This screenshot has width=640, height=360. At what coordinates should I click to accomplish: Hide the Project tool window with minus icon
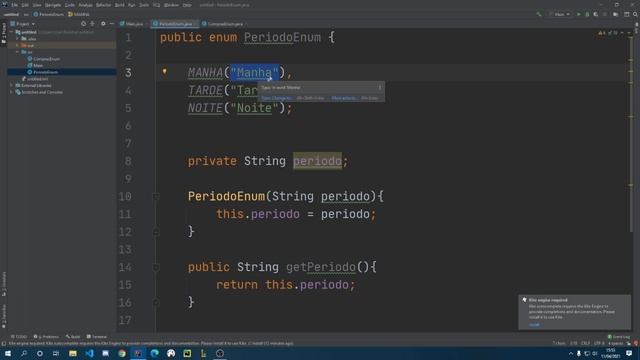(x=111, y=24)
